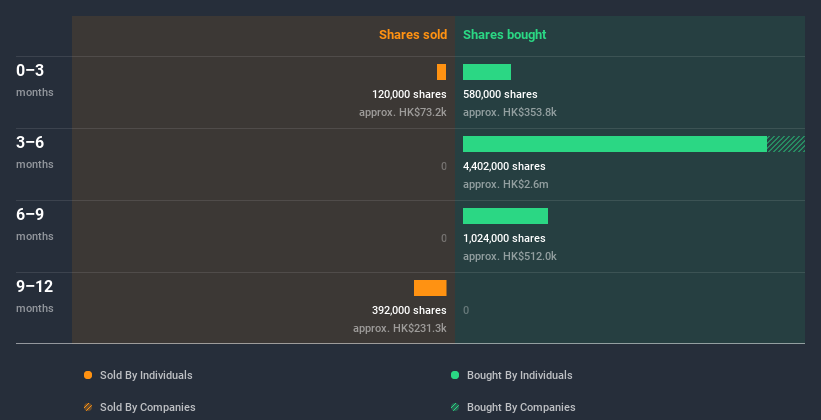Click the solid green 3–6 months bought bar
The height and width of the screenshot is (420, 821).
(615, 144)
